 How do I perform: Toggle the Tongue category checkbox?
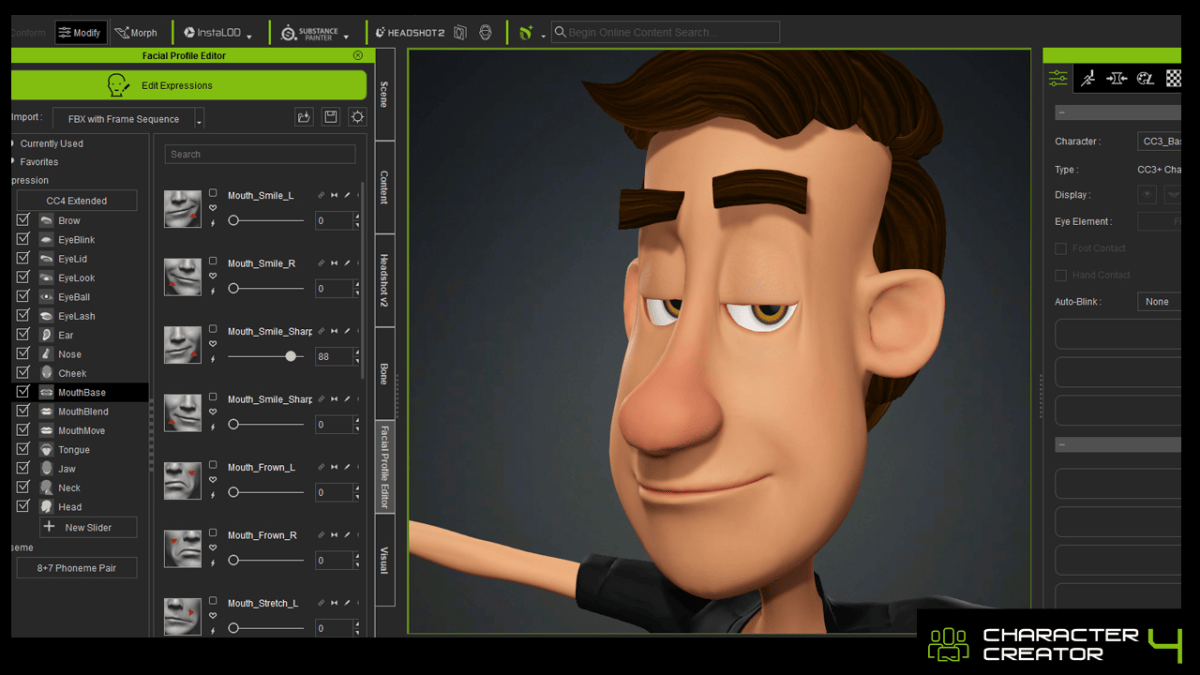point(23,449)
